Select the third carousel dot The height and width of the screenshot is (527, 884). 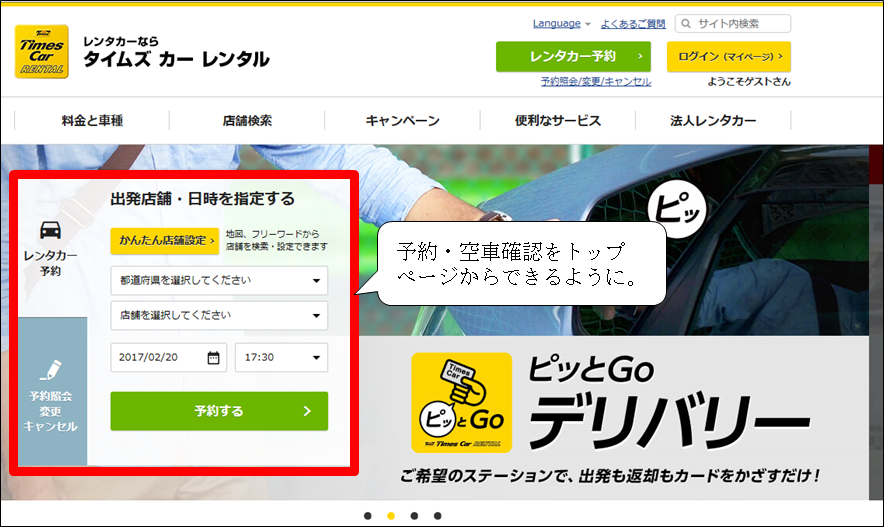(x=415, y=516)
